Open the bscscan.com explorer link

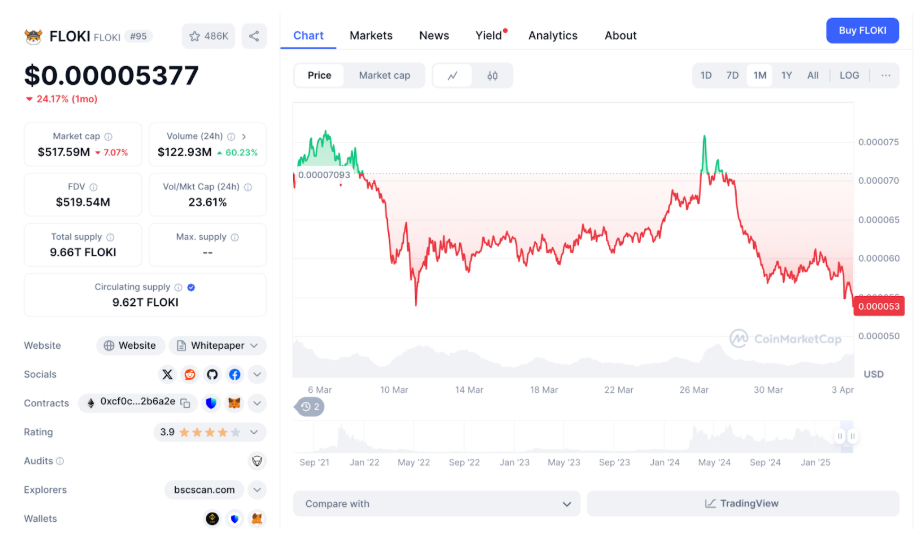point(204,490)
